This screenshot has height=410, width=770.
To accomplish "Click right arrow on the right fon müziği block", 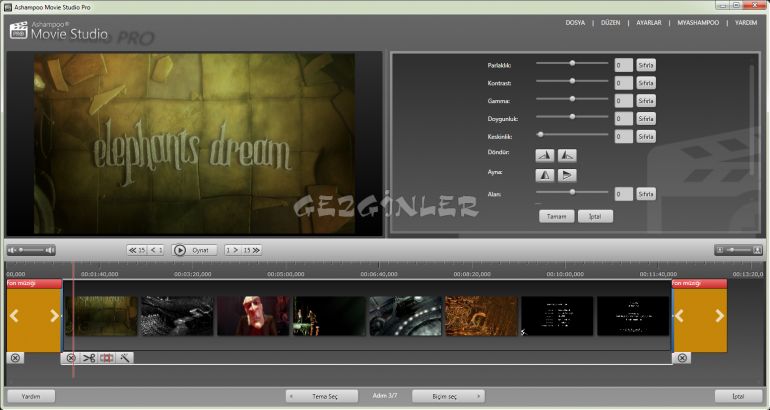I will click(719, 316).
